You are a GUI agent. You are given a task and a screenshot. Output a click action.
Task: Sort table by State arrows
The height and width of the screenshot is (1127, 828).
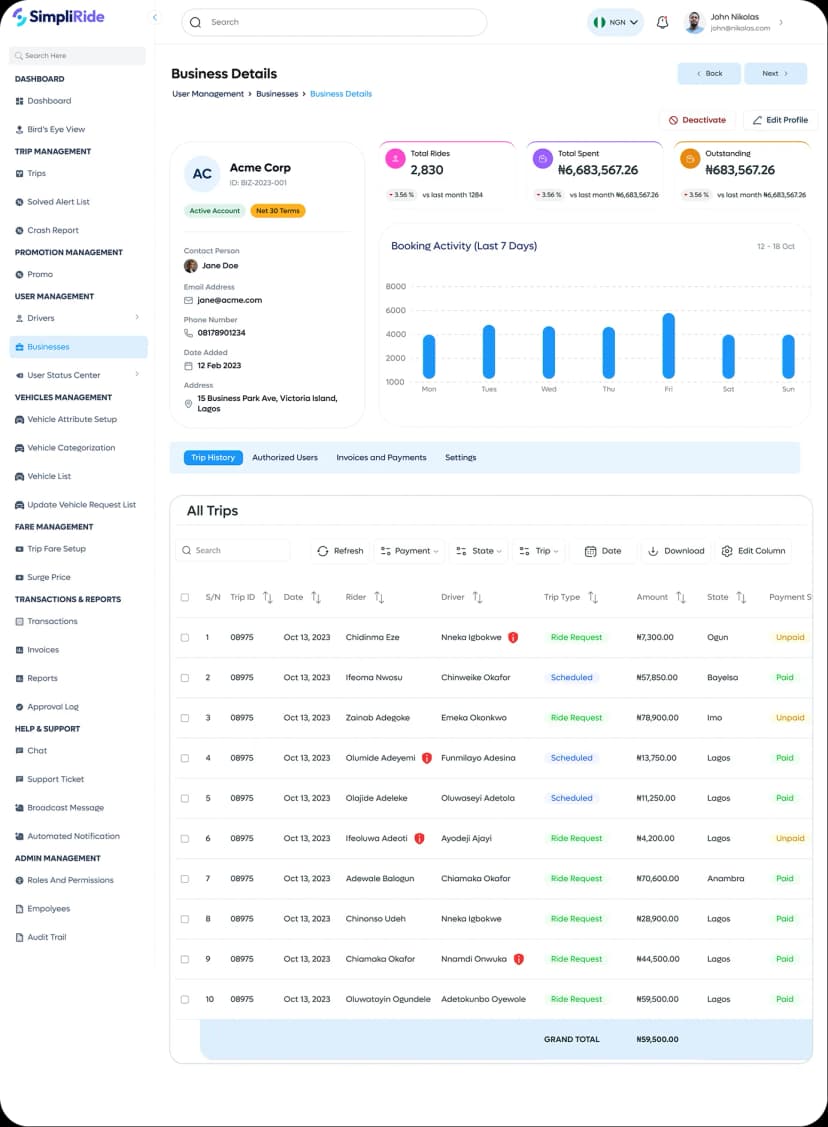click(741, 597)
